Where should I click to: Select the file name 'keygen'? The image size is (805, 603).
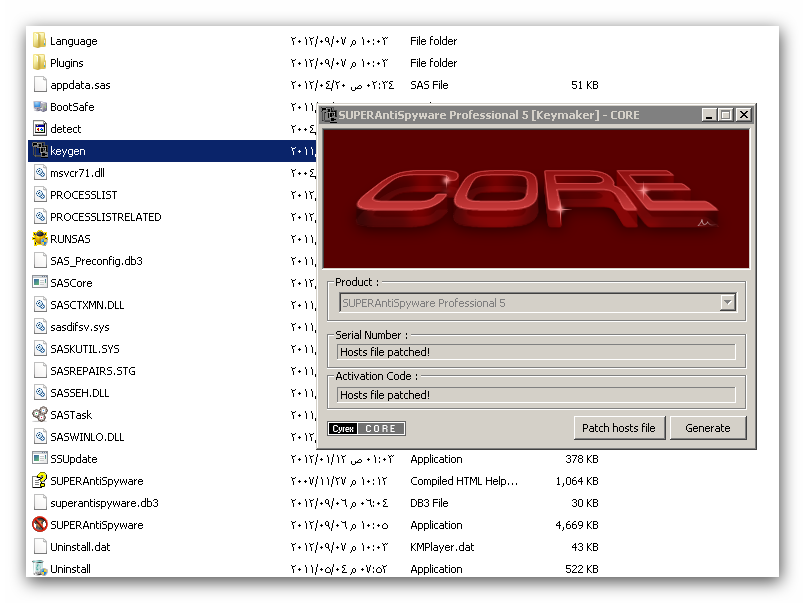[x=68, y=151]
